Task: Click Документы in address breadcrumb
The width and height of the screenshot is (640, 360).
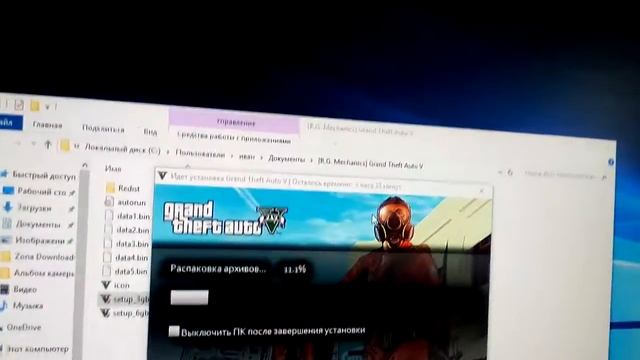Action: pos(287,159)
